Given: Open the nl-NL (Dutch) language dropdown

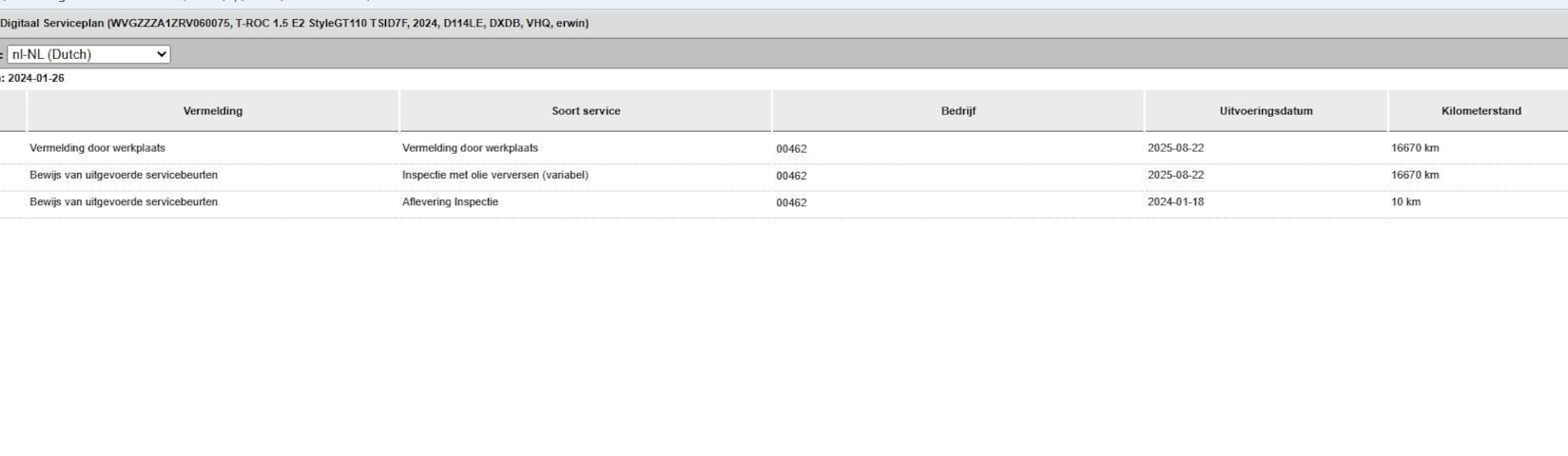Looking at the screenshot, I should [88, 54].
